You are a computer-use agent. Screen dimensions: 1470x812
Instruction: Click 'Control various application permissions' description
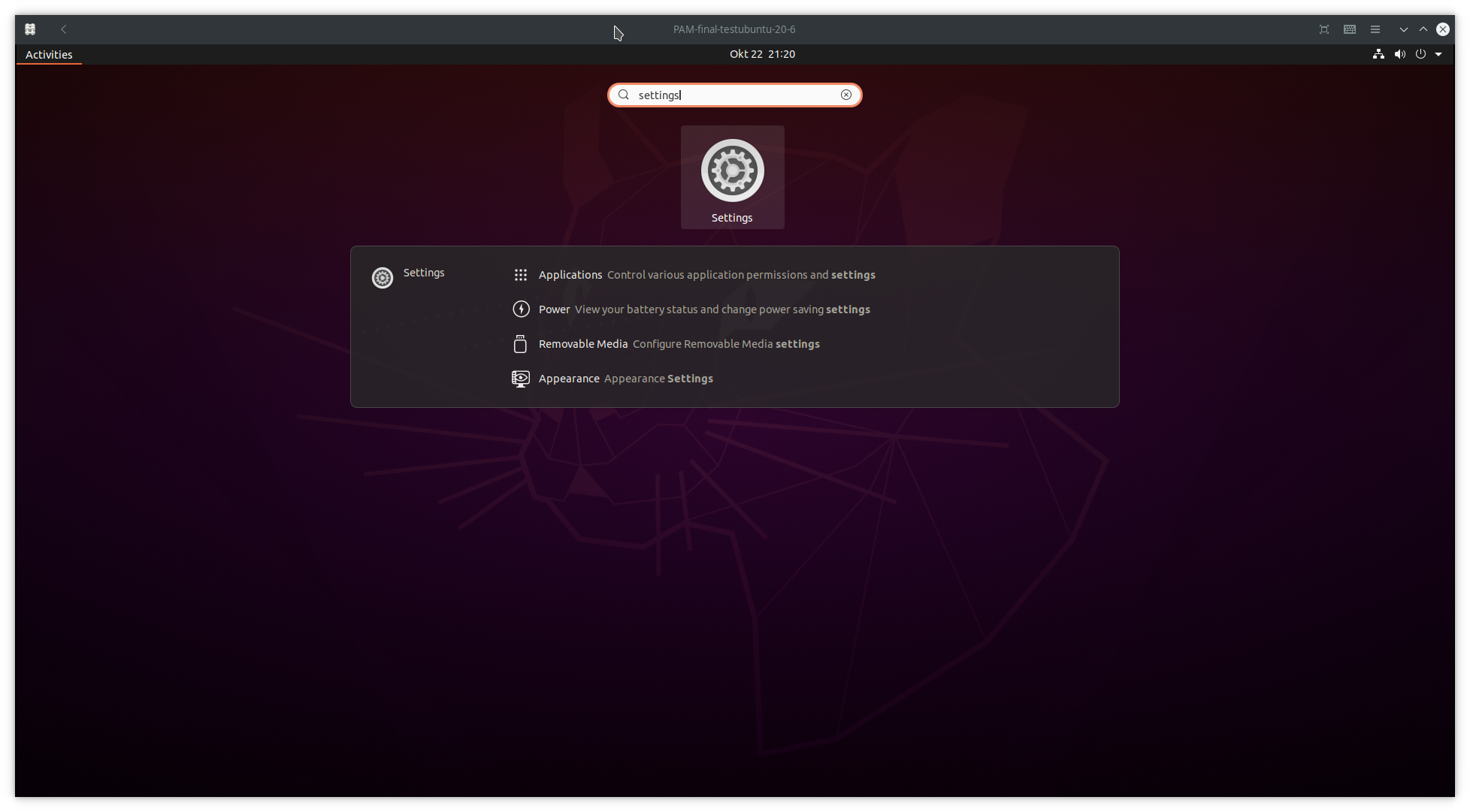[741, 275]
